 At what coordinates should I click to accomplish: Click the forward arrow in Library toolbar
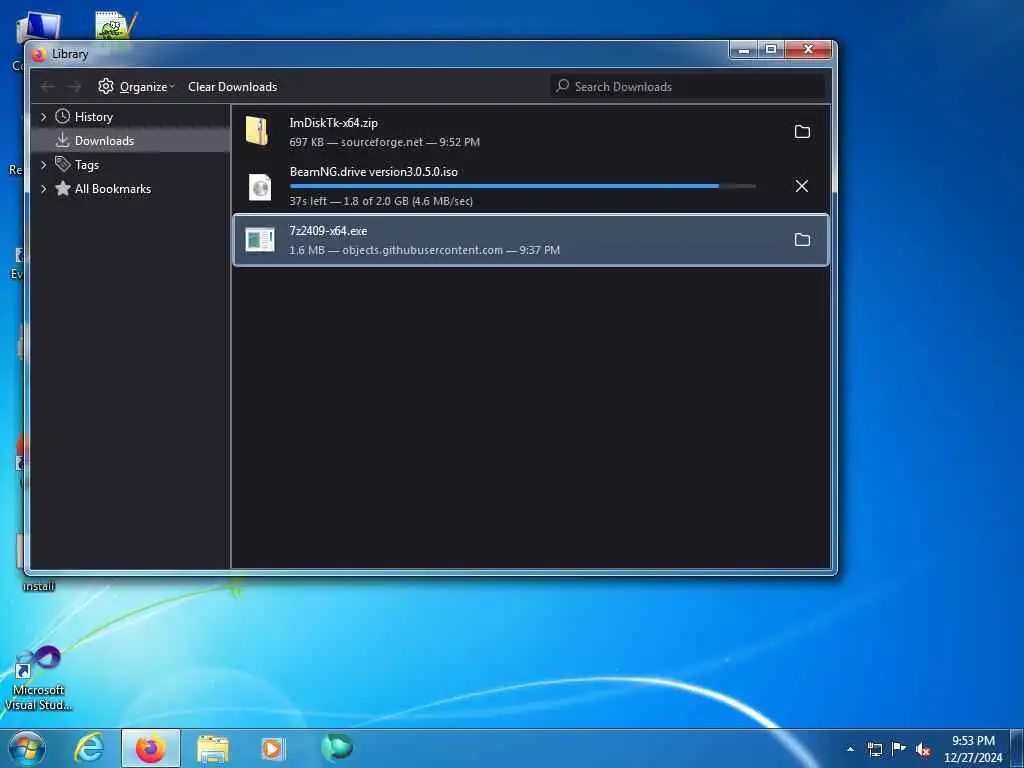74,86
